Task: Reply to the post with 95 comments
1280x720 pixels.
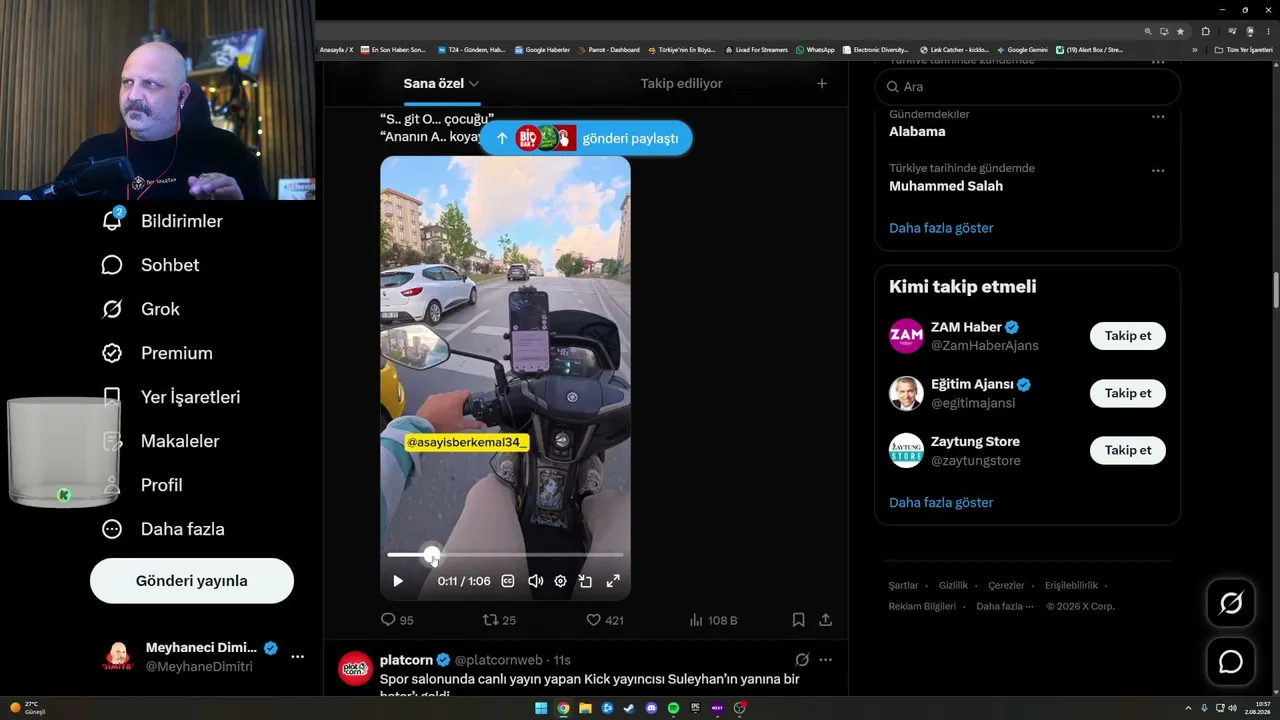Action: click(x=397, y=620)
